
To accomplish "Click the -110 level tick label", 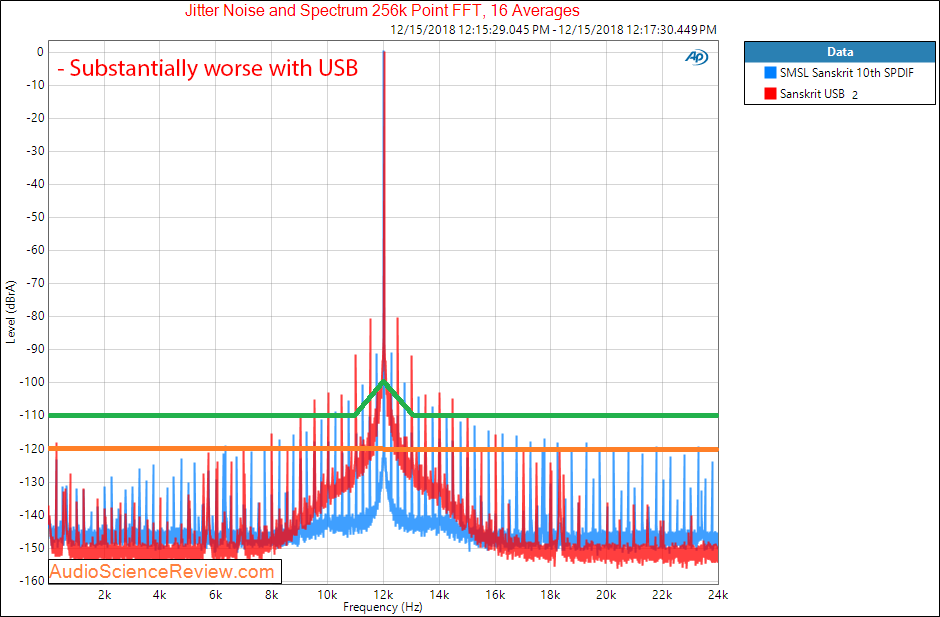I will (x=32, y=415).
